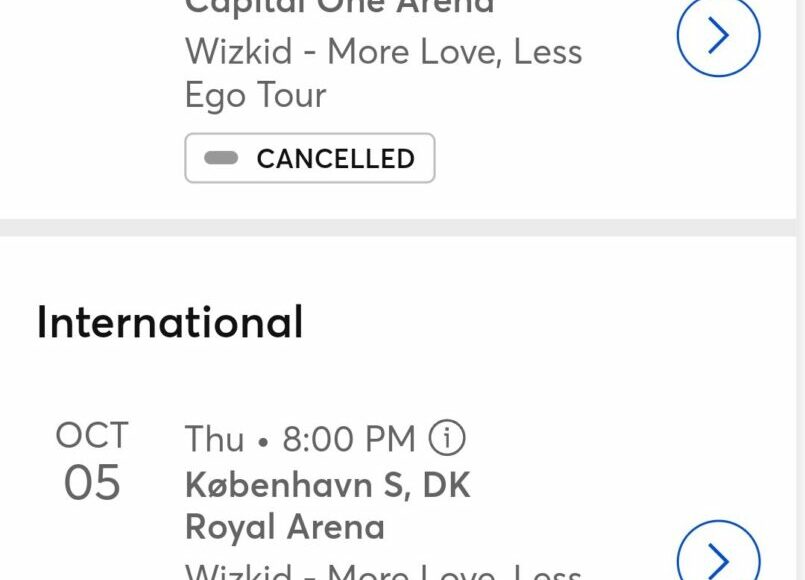Image resolution: width=805 pixels, height=580 pixels.
Task: Click the gray pill status indicator
Action: (221, 158)
